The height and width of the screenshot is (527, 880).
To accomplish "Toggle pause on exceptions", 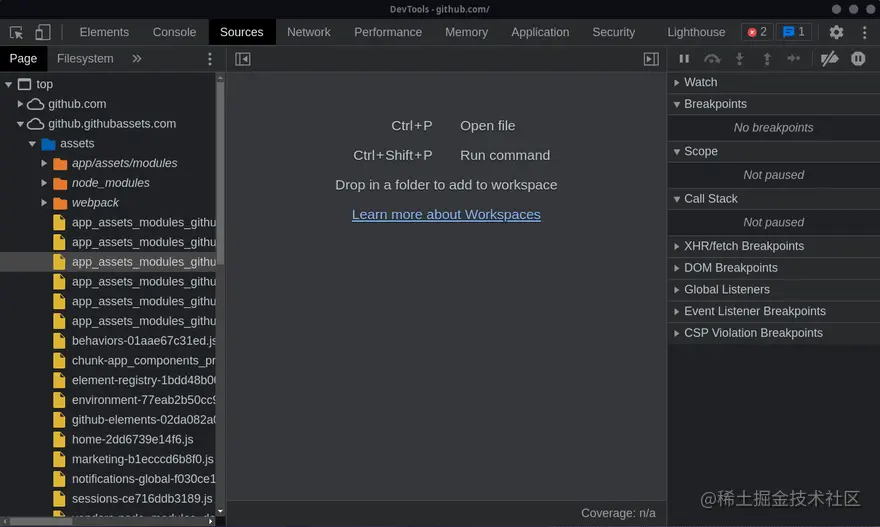I will pos(858,58).
